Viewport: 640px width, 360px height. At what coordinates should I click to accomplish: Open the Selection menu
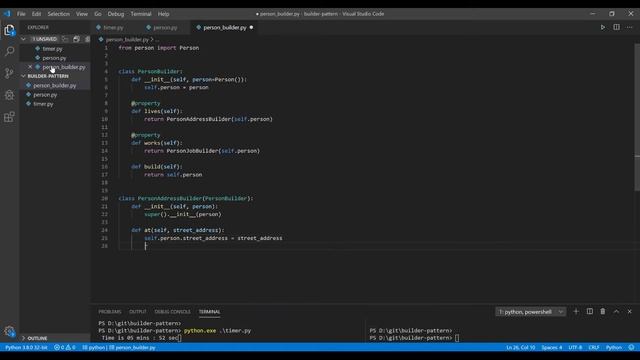pyautogui.click(x=58, y=13)
